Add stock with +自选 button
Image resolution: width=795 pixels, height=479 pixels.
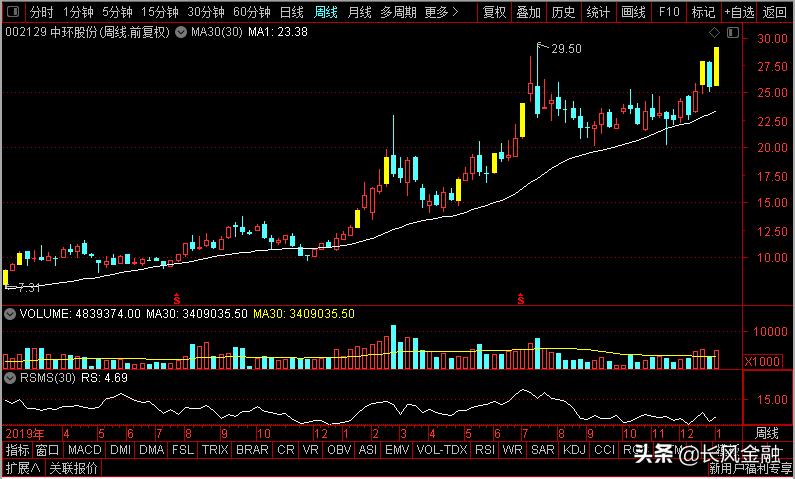tap(739, 12)
